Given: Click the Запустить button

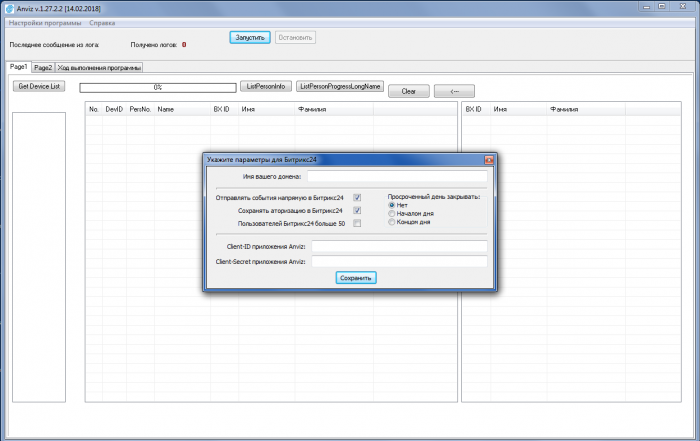Looking at the screenshot, I should [250, 37].
